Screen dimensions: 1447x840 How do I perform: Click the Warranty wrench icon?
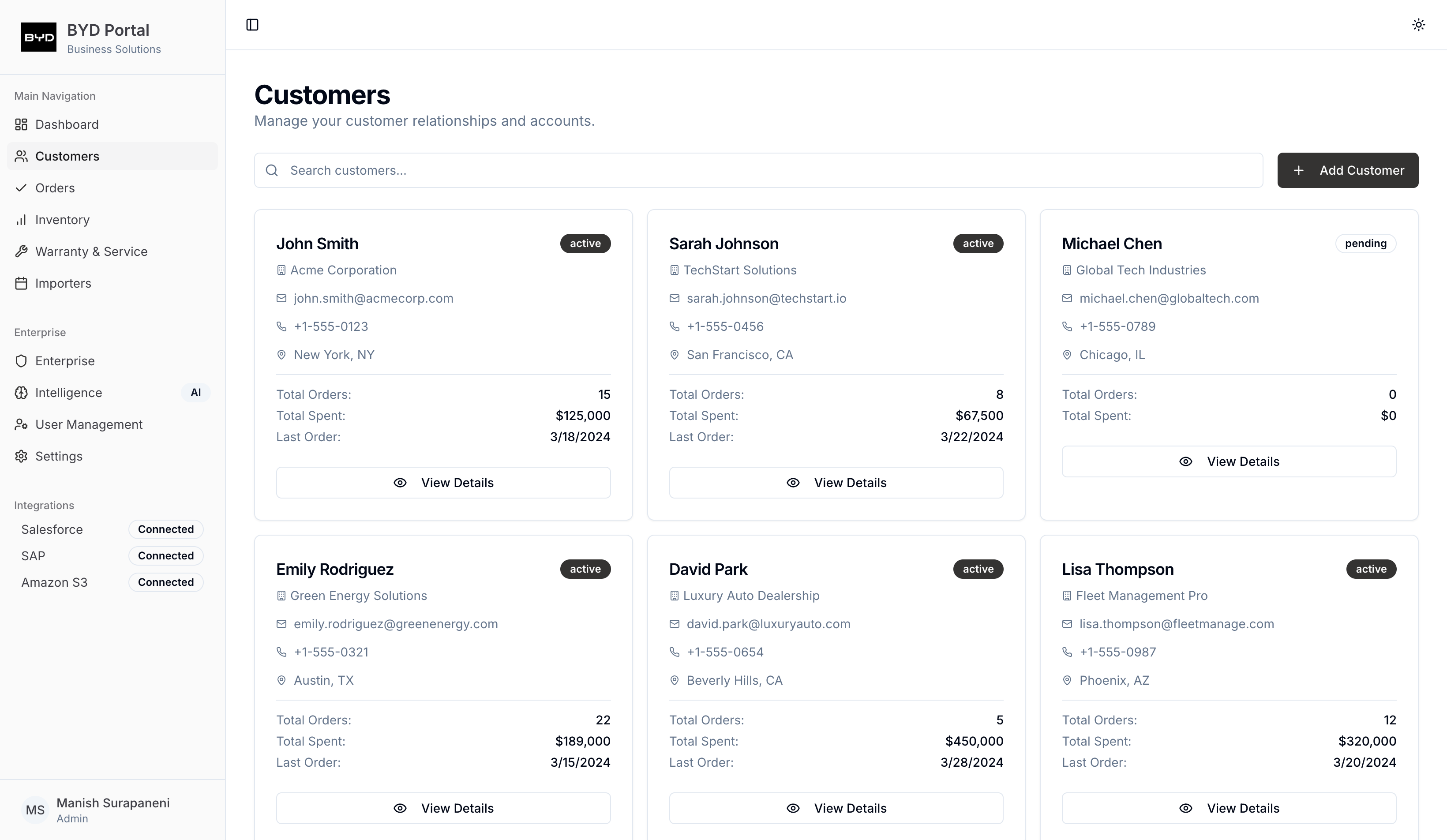click(21, 251)
